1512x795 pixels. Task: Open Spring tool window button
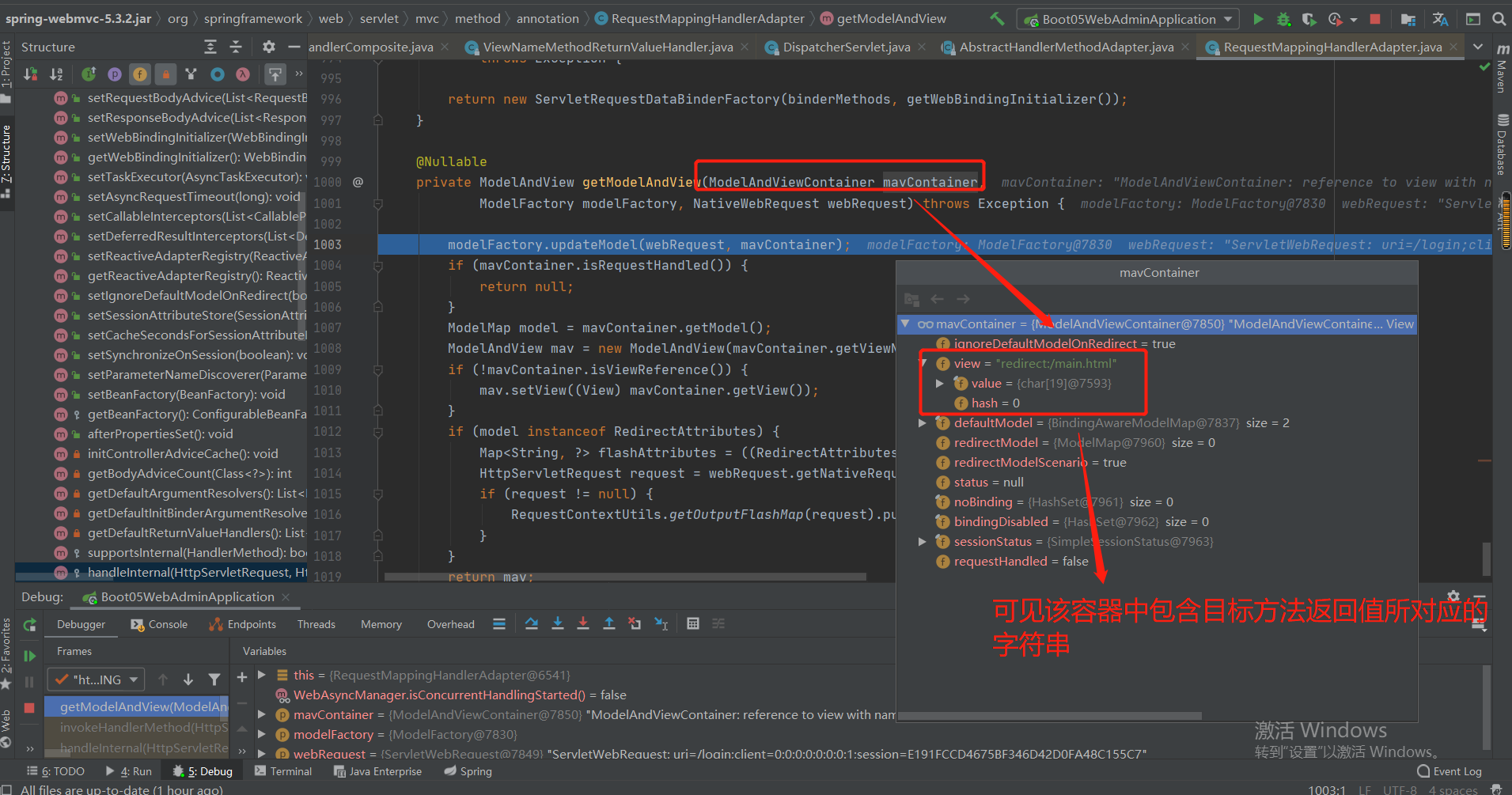[x=468, y=771]
